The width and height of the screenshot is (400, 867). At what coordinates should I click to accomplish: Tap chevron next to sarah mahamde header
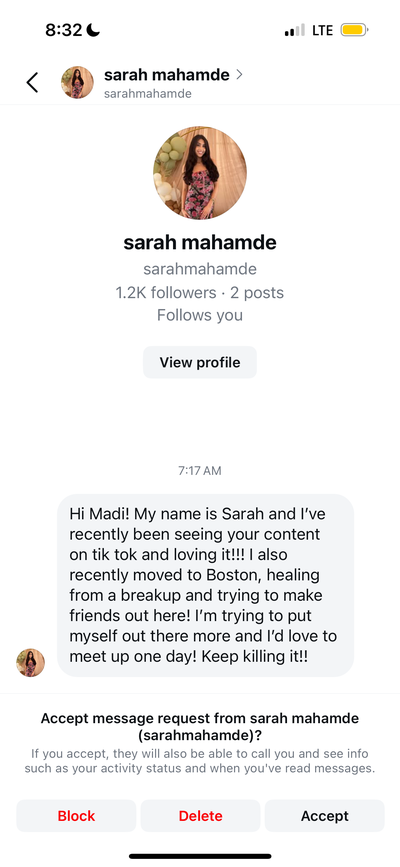point(239,75)
